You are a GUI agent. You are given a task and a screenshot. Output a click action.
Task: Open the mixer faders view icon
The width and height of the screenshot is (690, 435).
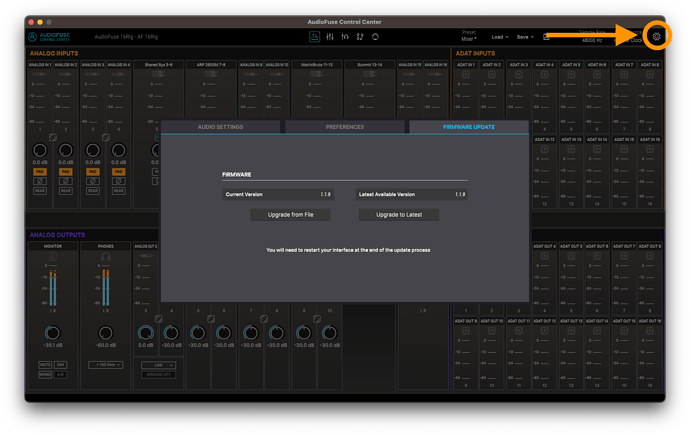(x=330, y=37)
